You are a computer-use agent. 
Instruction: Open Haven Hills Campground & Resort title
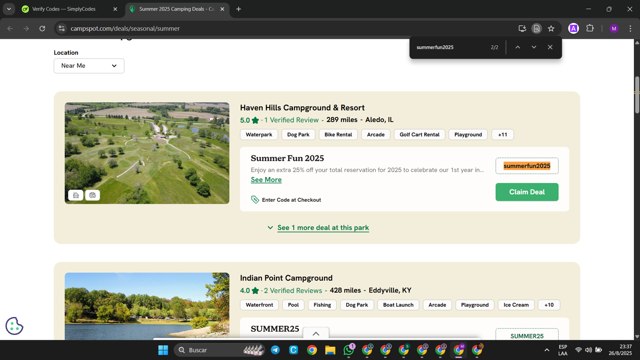[x=302, y=108]
